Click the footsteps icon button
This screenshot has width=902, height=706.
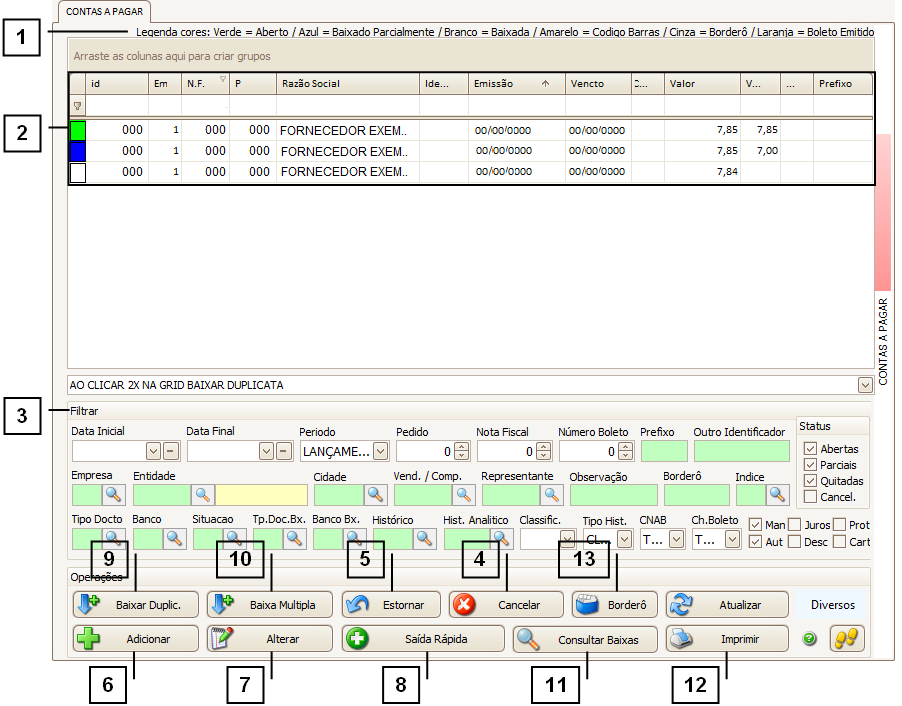point(846,639)
